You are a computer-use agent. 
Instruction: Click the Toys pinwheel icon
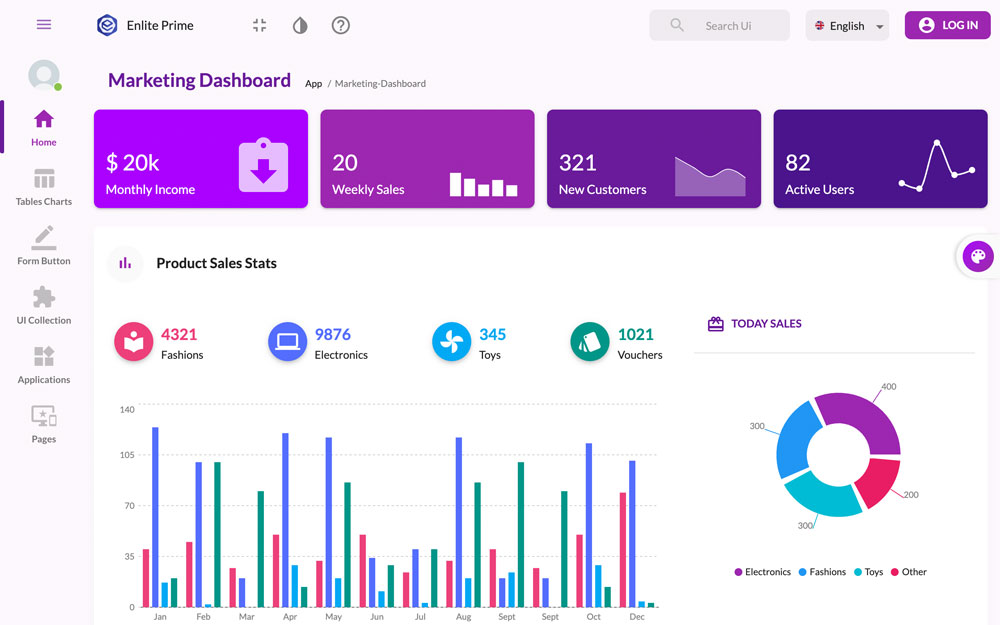click(x=451, y=342)
